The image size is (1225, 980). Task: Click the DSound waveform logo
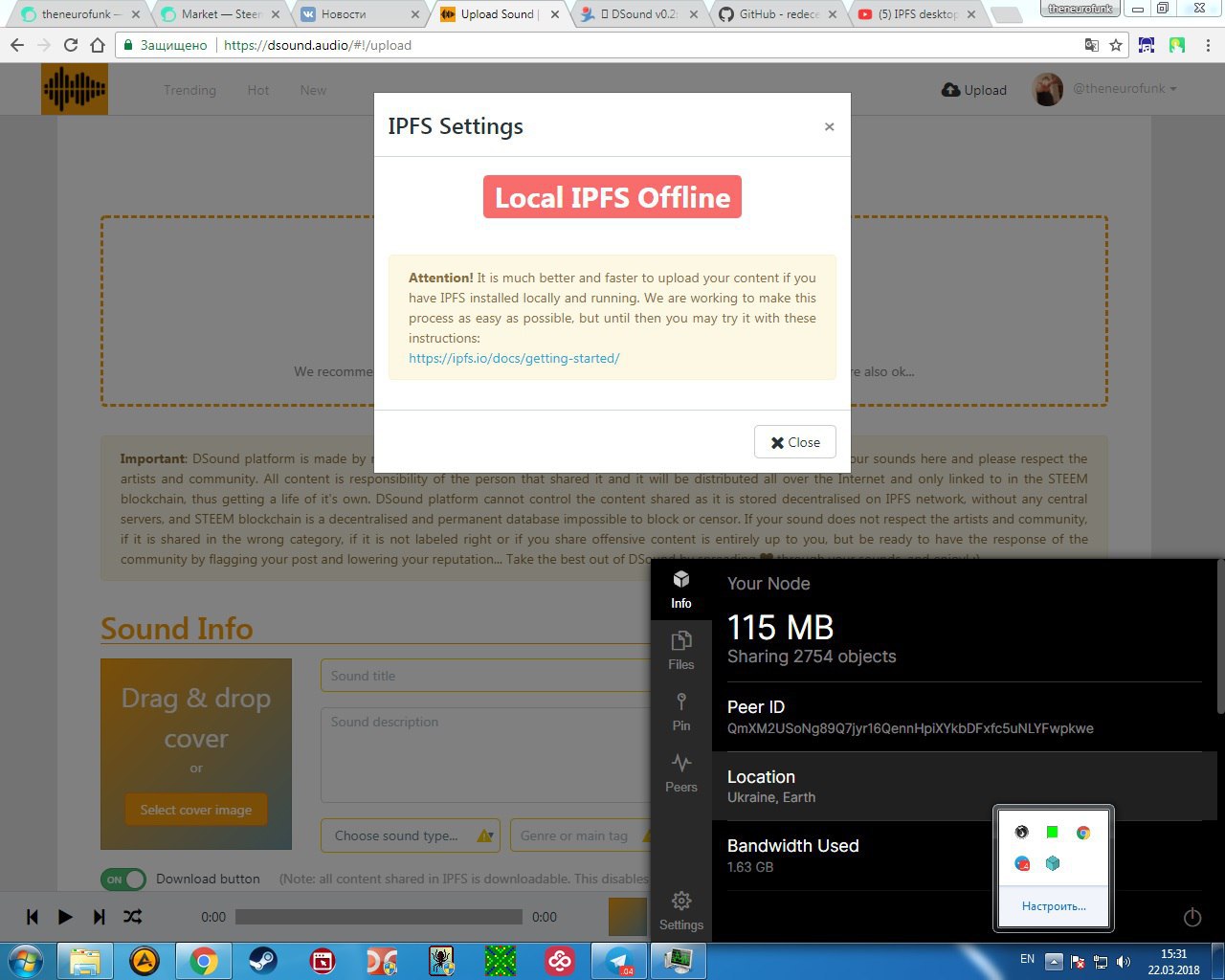coord(75,90)
